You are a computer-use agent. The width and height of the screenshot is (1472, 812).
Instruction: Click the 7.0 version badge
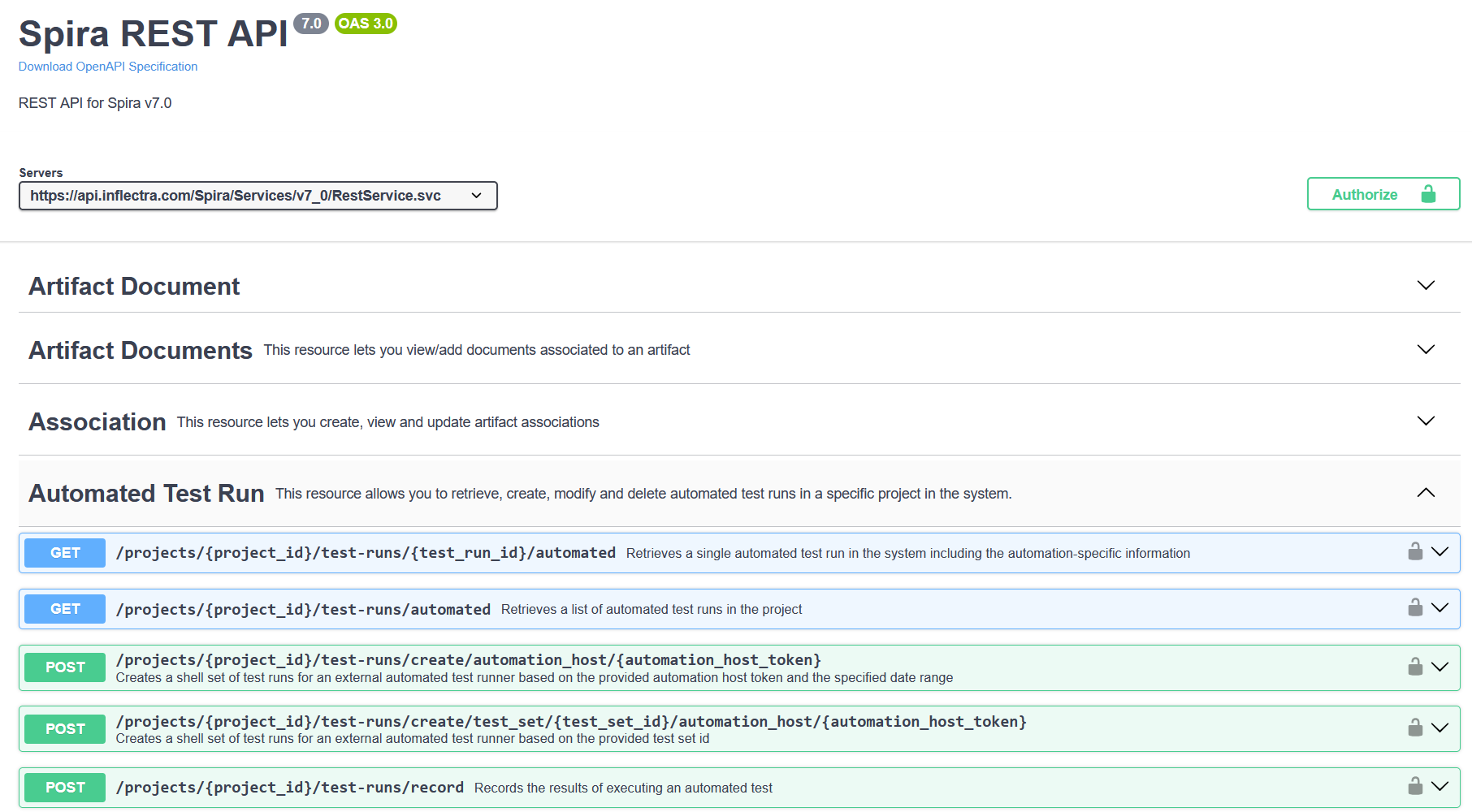coord(311,24)
